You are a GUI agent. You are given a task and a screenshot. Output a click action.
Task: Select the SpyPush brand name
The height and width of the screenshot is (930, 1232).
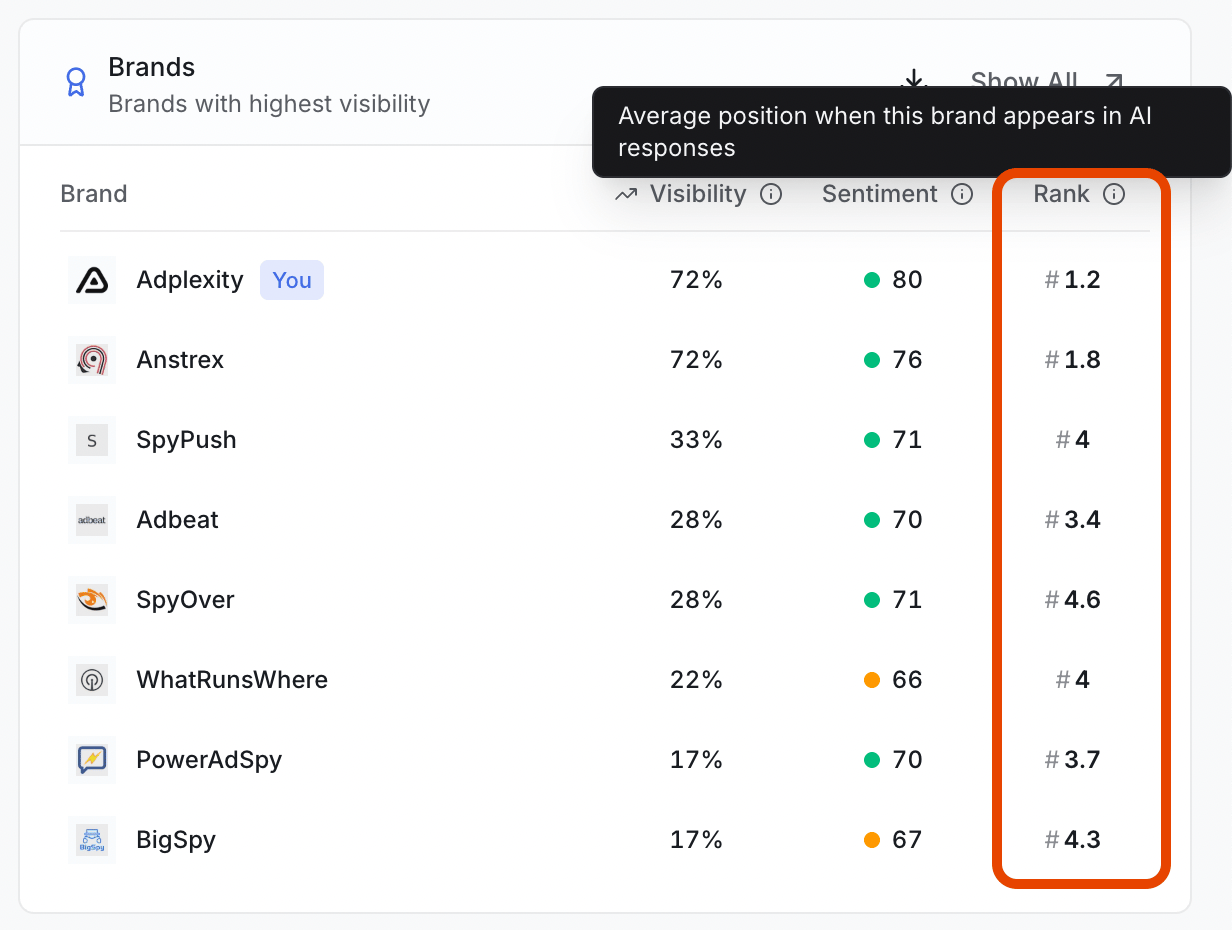click(x=186, y=440)
